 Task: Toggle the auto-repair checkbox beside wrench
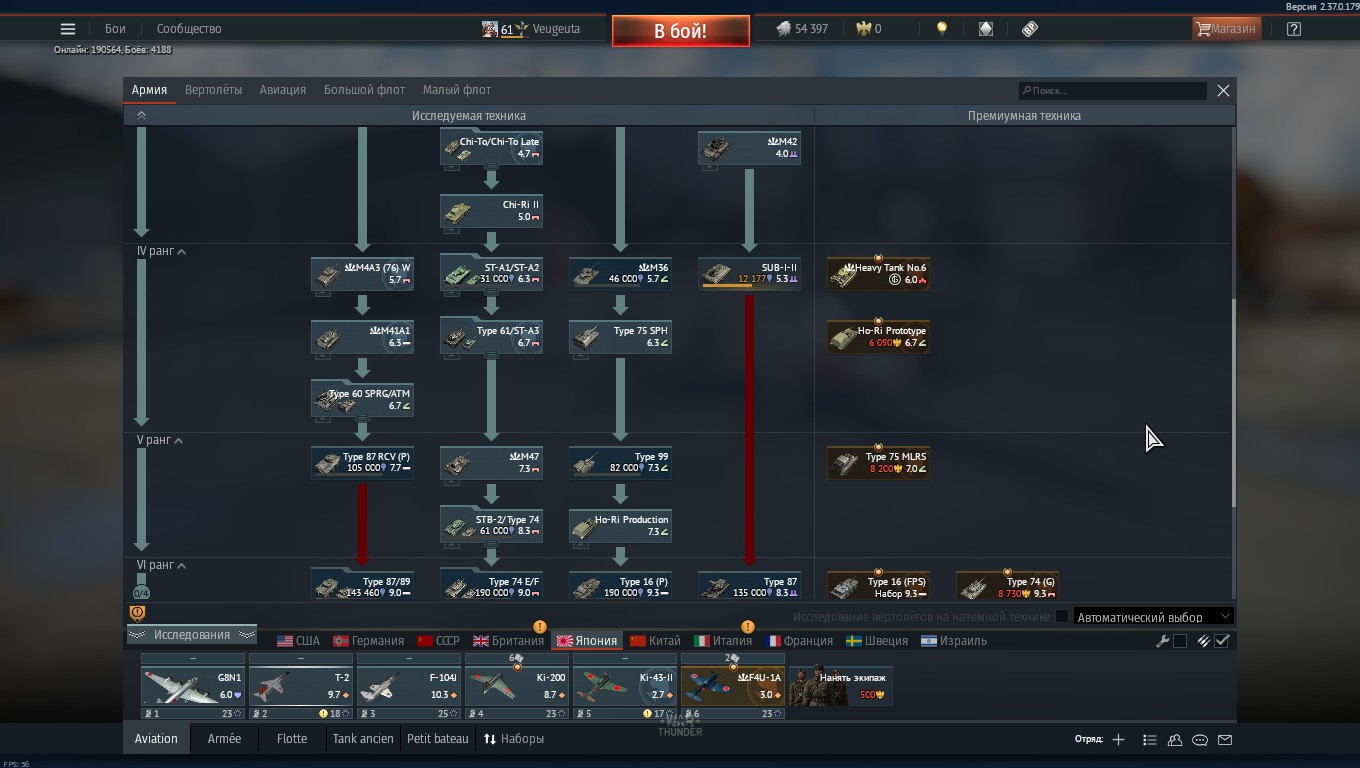(1180, 641)
